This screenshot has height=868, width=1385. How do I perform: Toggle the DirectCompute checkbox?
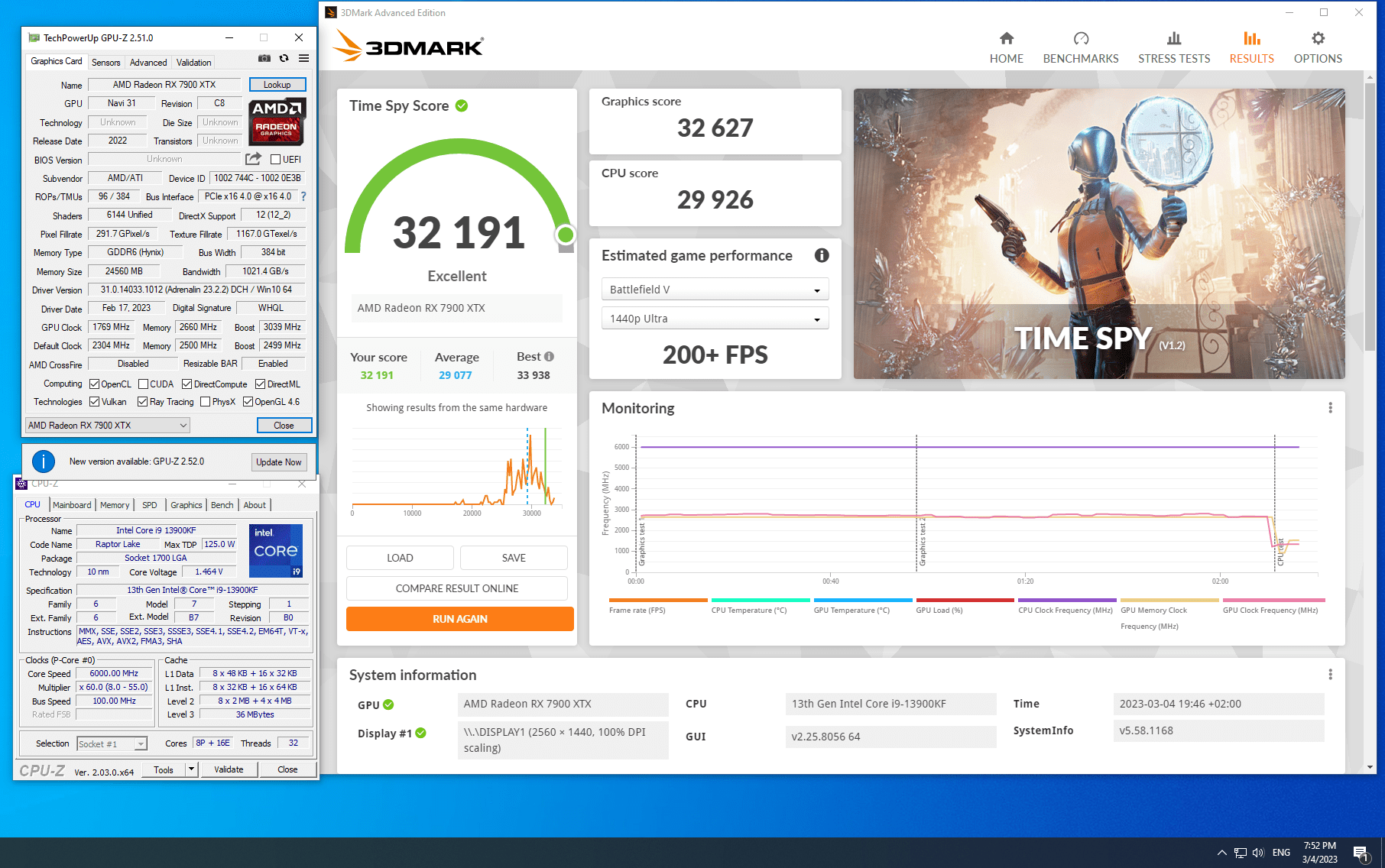pos(187,384)
